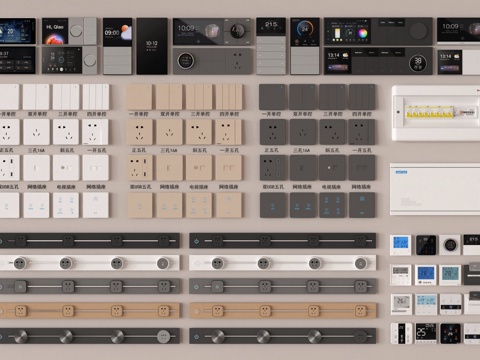Open the "Hi, Qiao" smart panel screen
Viewport: 480px width, 360px height.
click(x=55, y=31)
